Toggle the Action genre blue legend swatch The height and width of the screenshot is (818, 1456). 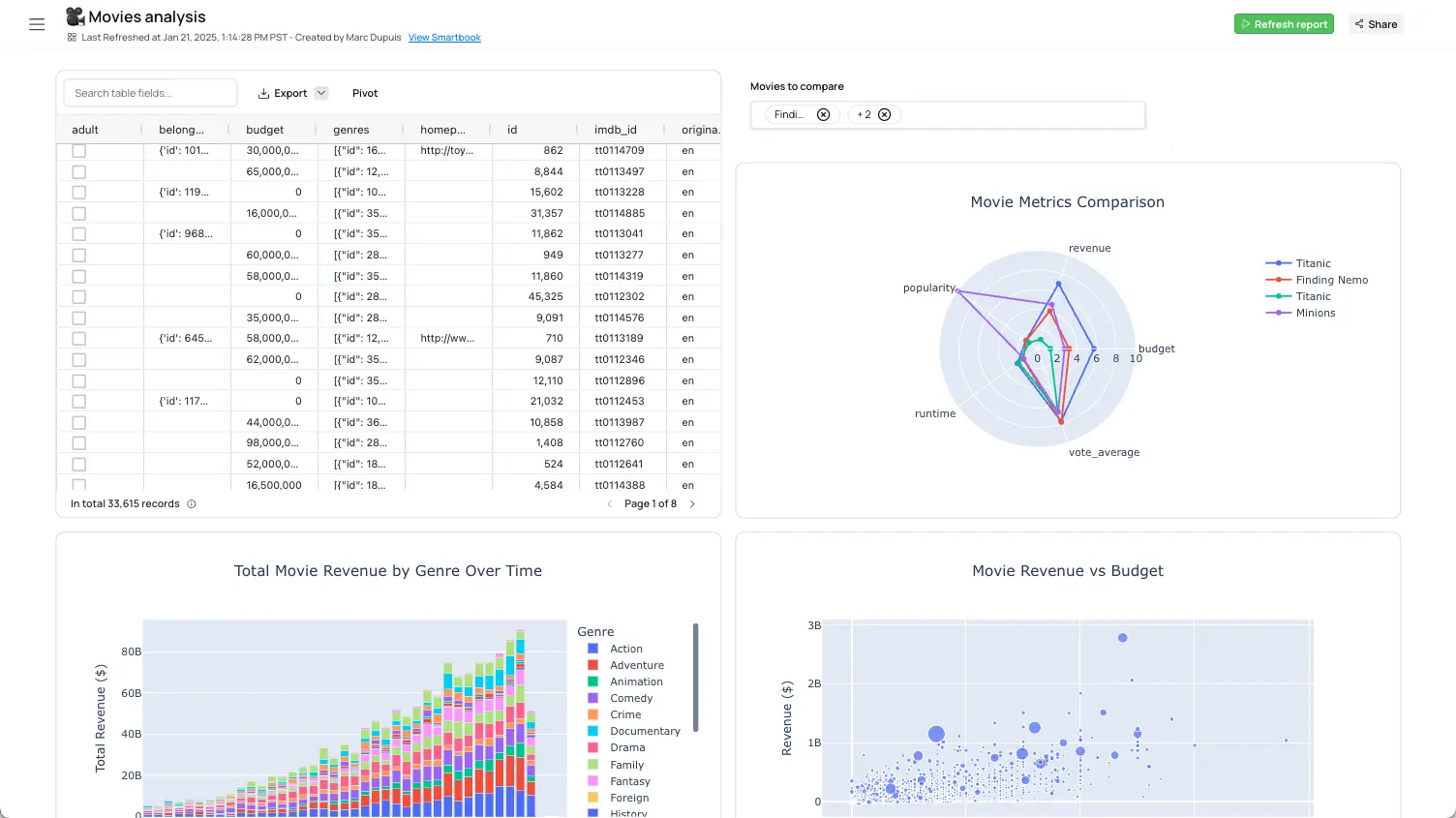[593, 649]
